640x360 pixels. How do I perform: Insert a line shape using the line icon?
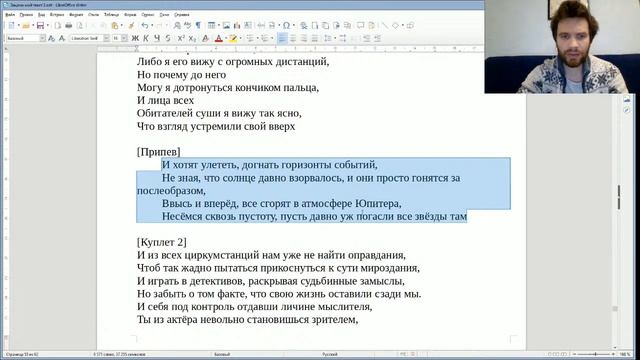click(384, 25)
